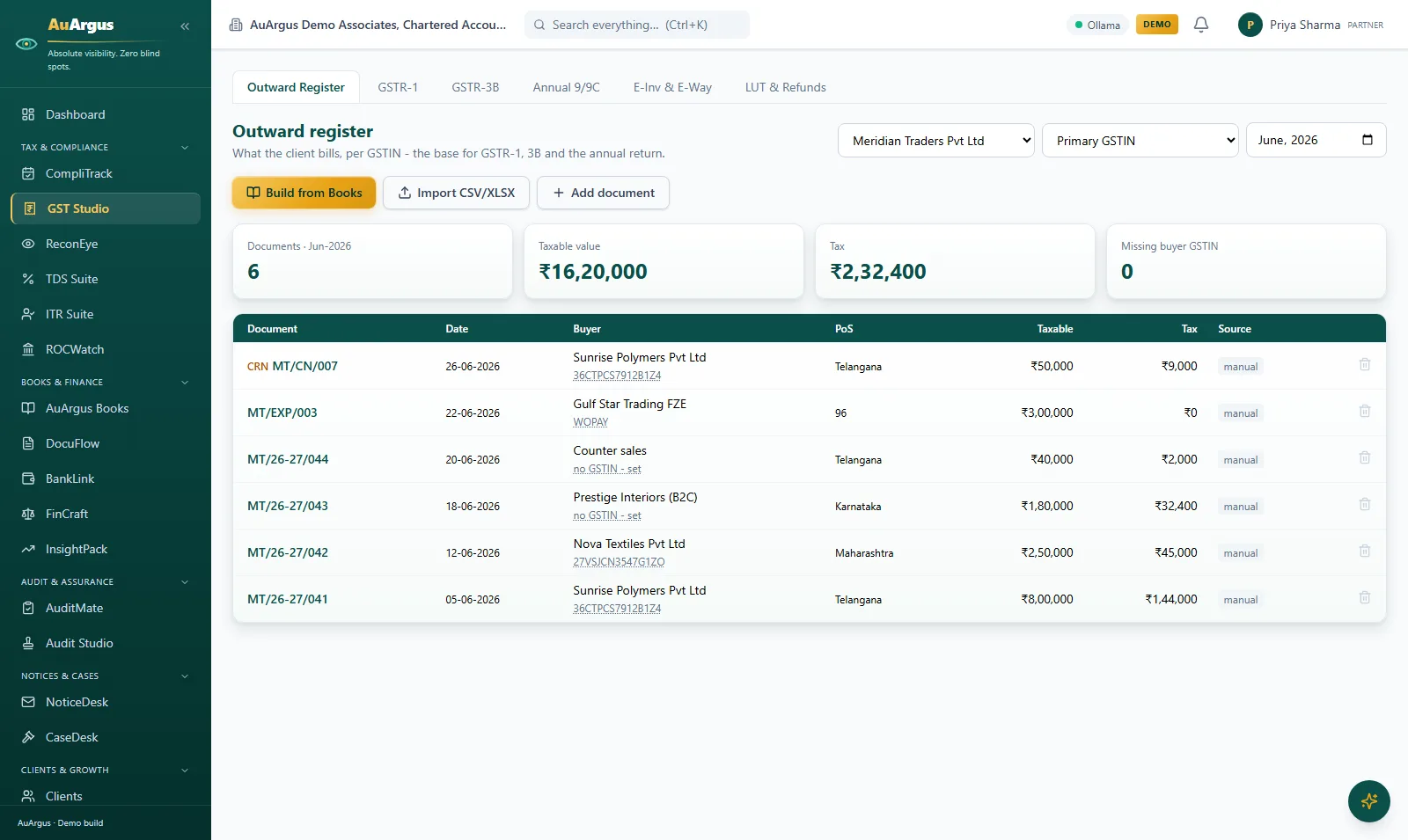The height and width of the screenshot is (840, 1408).
Task: Open notifications bell
Action: click(x=1201, y=25)
